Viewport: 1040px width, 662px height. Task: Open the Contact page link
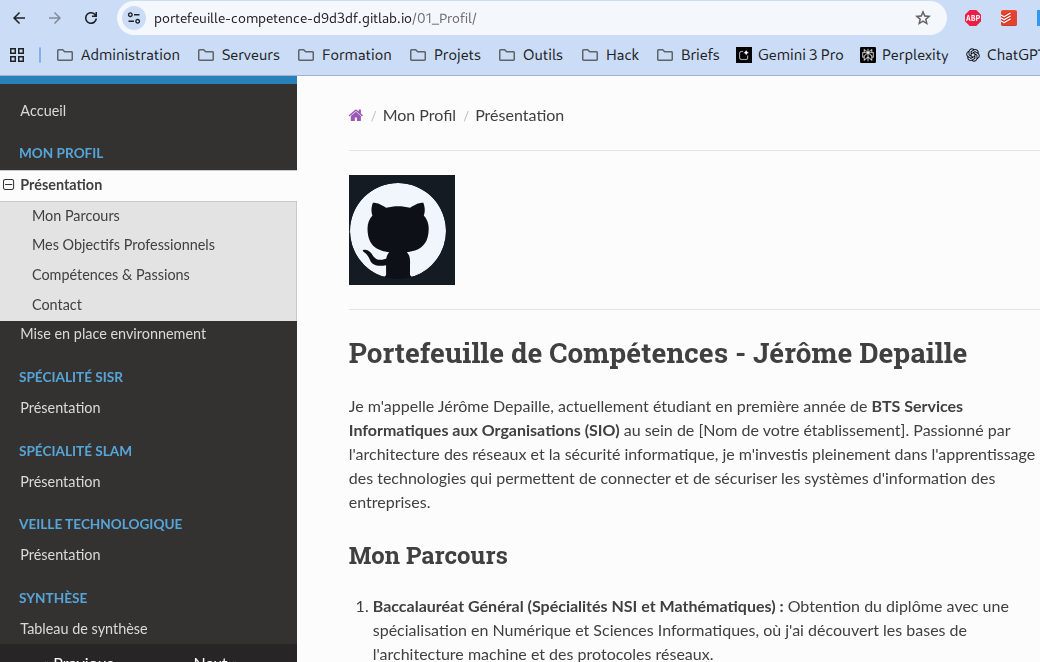pos(57,304)
